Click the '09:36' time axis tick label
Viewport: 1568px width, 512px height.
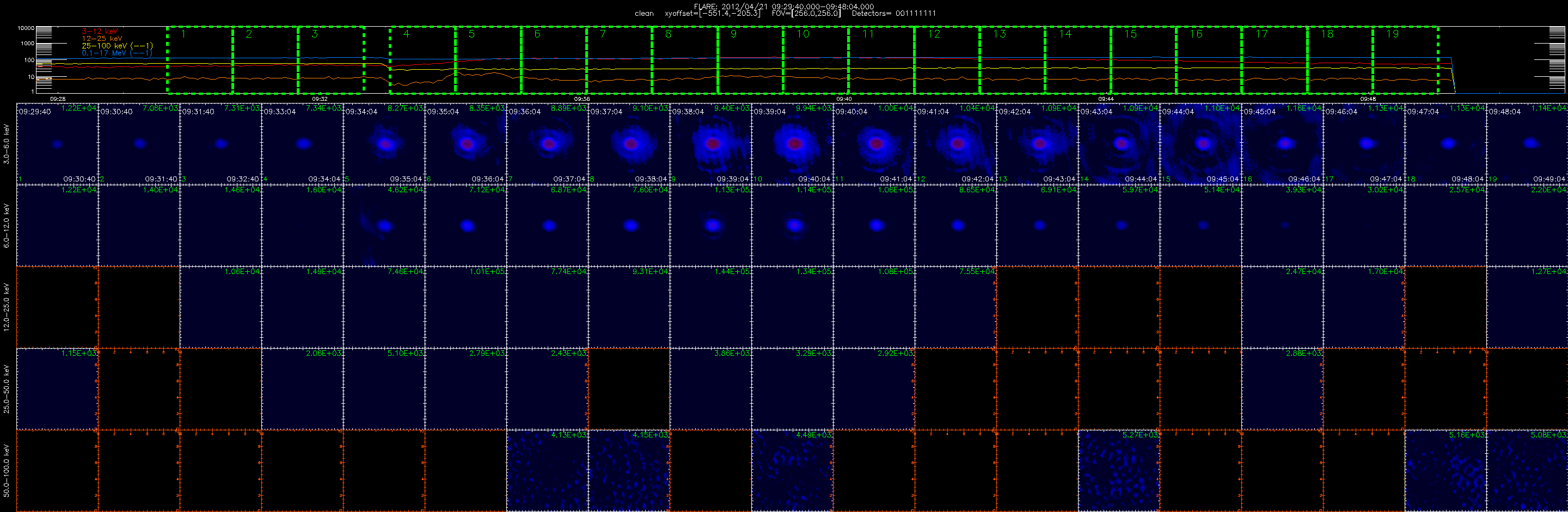coord(582,99)
